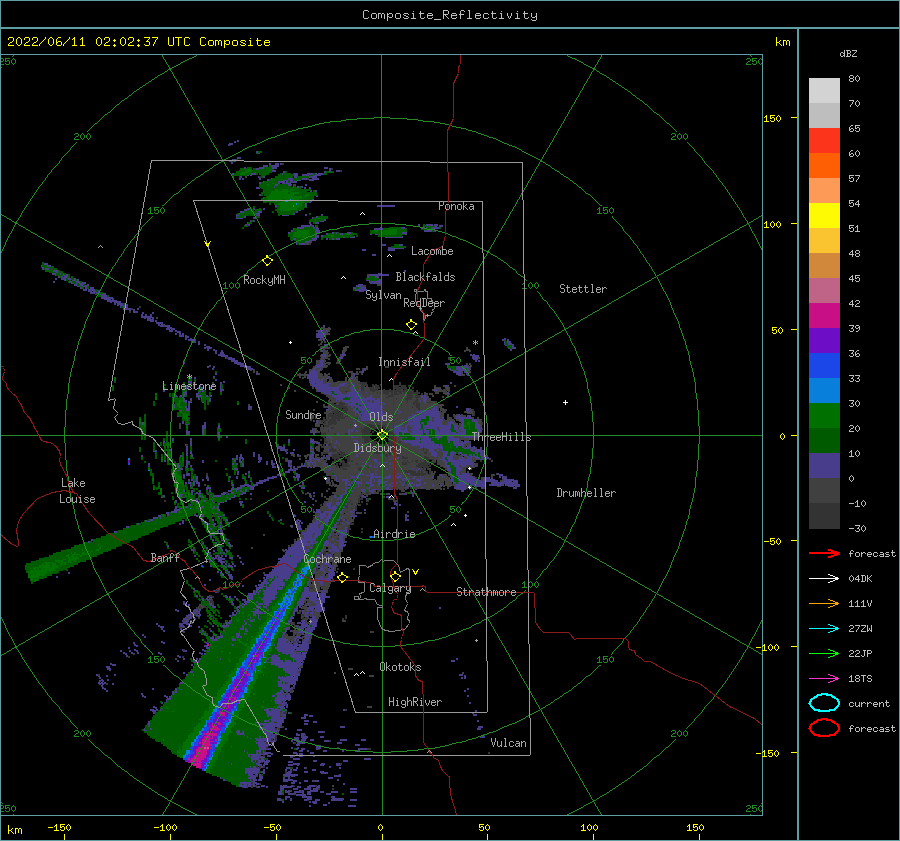Click the Didsbury town label
The width and height of the screenshot is (900, 841).
(377, 448)
